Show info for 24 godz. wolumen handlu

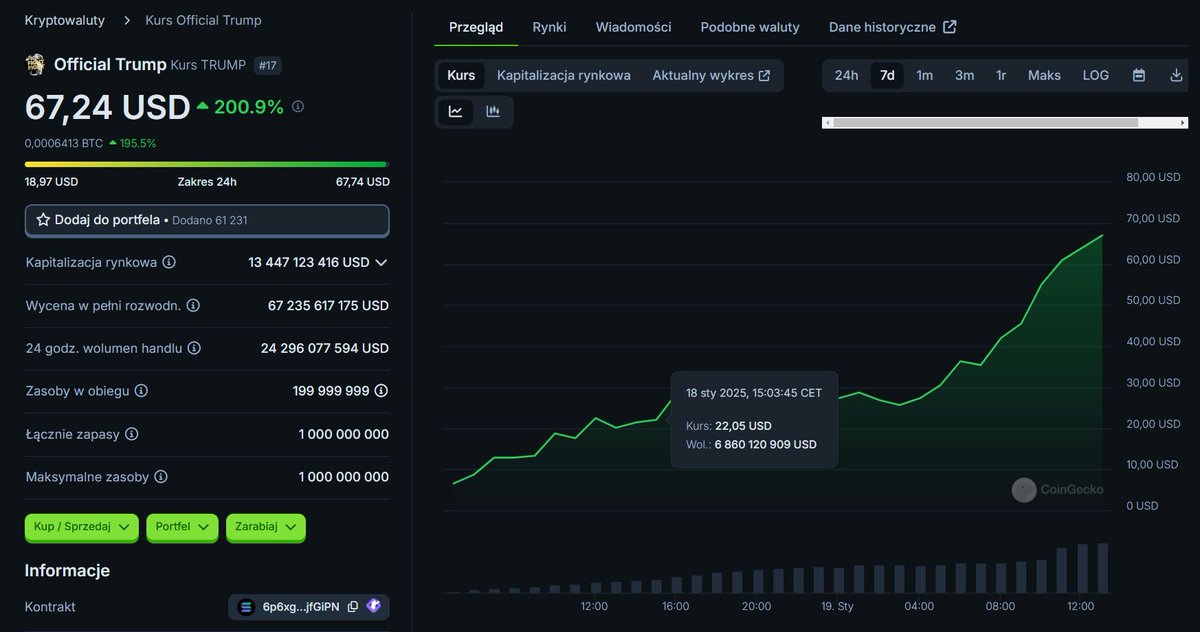pyautogui.click(x=194, y=348)
